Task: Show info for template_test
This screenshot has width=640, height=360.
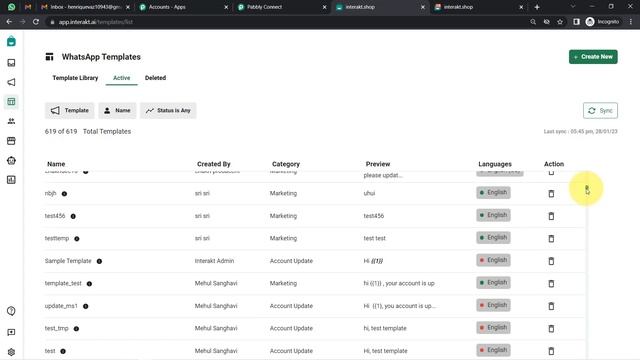Action: click(x=89, y=284)
